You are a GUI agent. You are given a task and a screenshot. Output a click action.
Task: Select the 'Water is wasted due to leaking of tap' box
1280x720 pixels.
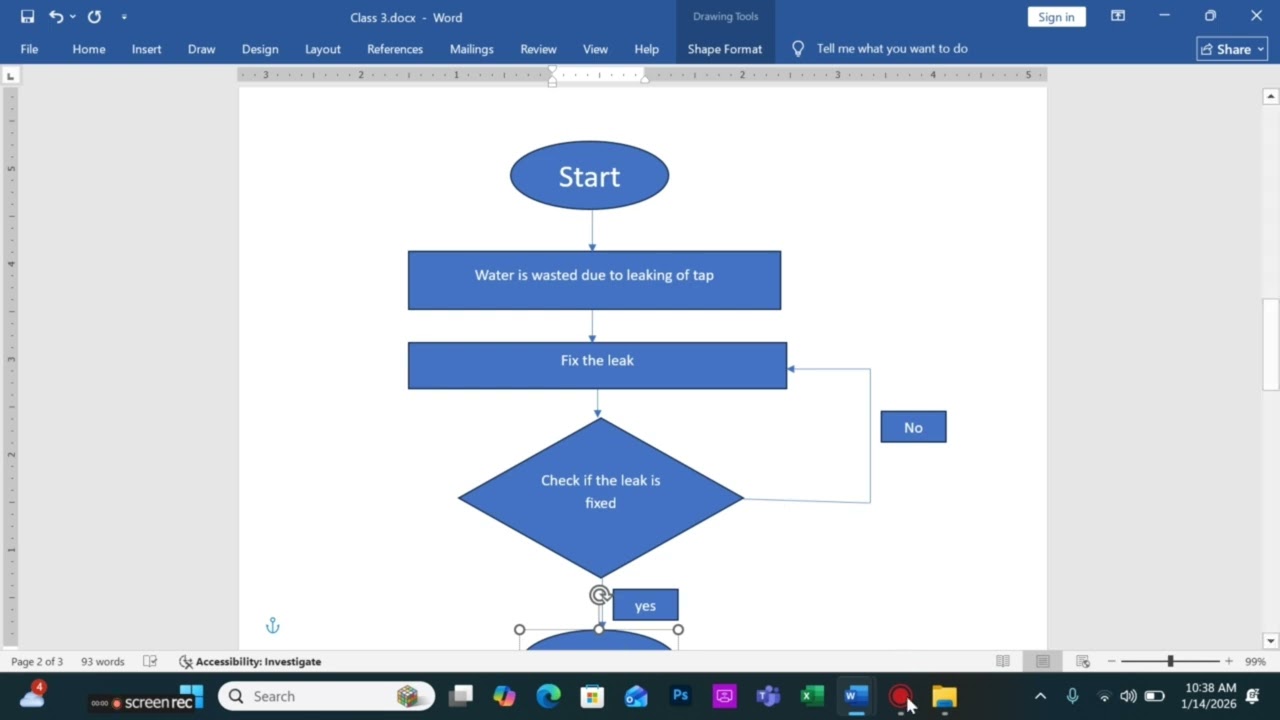[x=594, y=280]
